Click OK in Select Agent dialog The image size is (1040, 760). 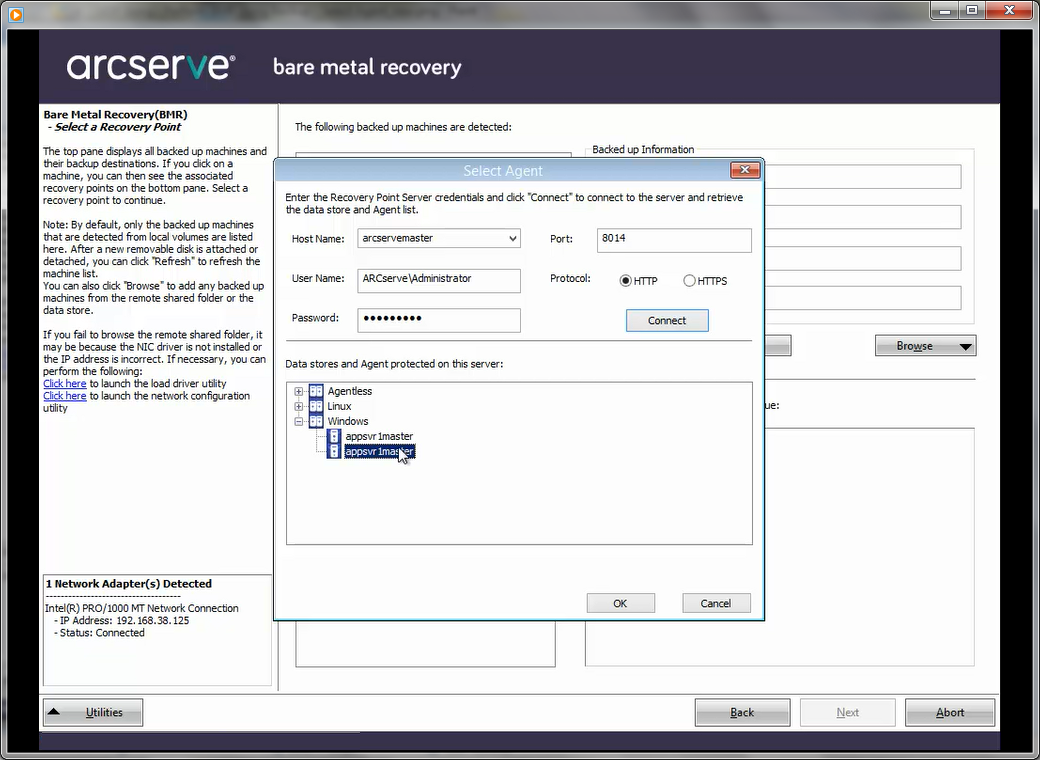tap(620, 603)
